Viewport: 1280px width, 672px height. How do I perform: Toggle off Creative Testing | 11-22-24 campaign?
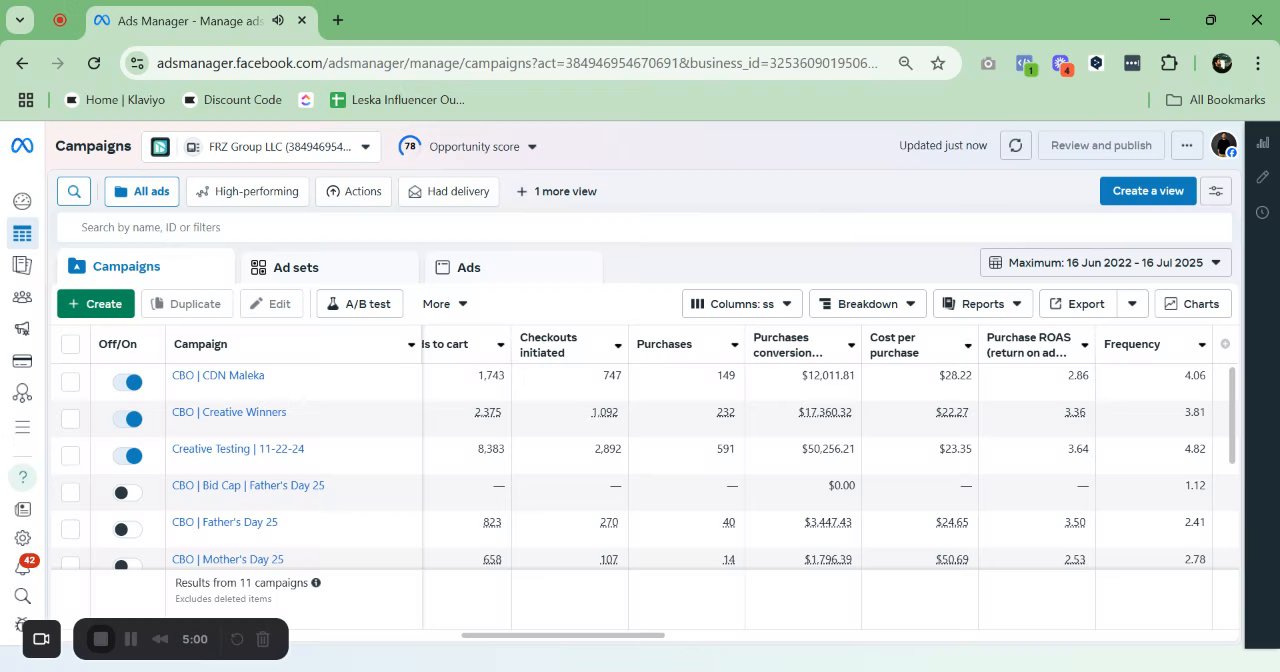pyautogui.click(x=127, y=456)
